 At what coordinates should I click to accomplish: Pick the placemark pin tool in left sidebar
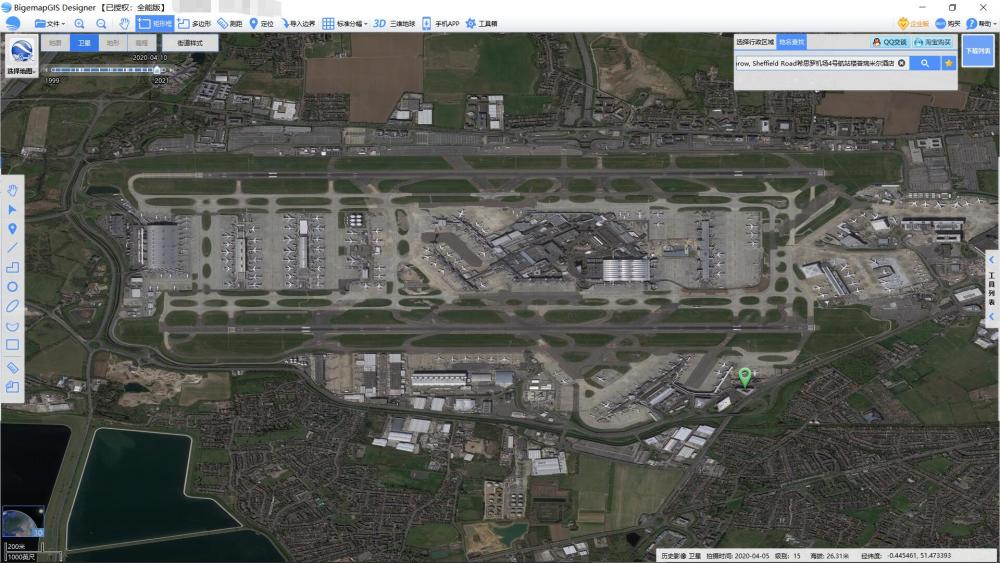click(x=13, y=228)
